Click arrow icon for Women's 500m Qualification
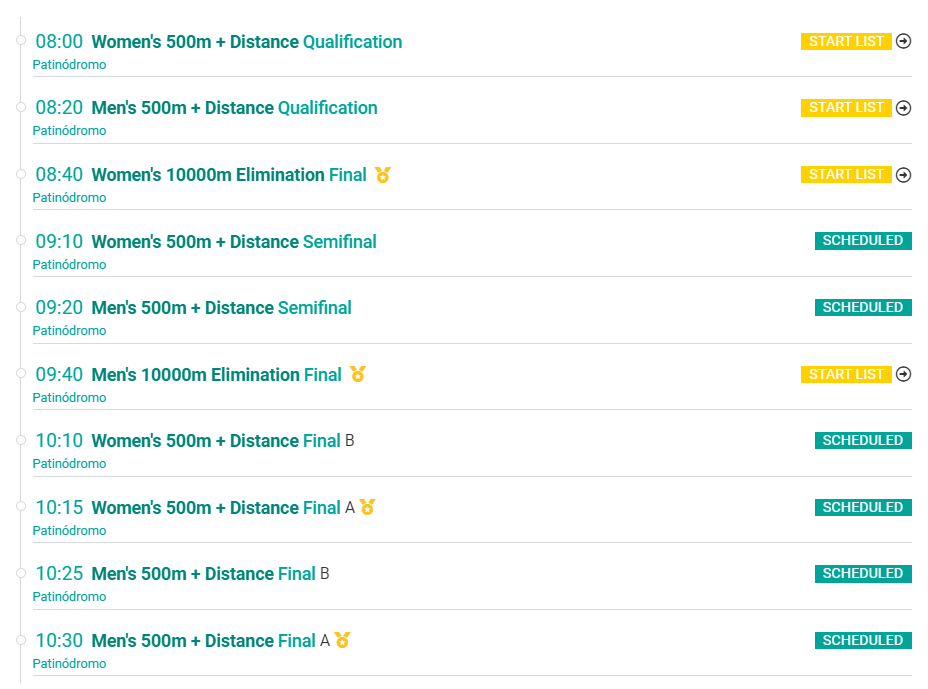This screenshot has width=928, height=689. pyautogui.click(x=903, y=41)
